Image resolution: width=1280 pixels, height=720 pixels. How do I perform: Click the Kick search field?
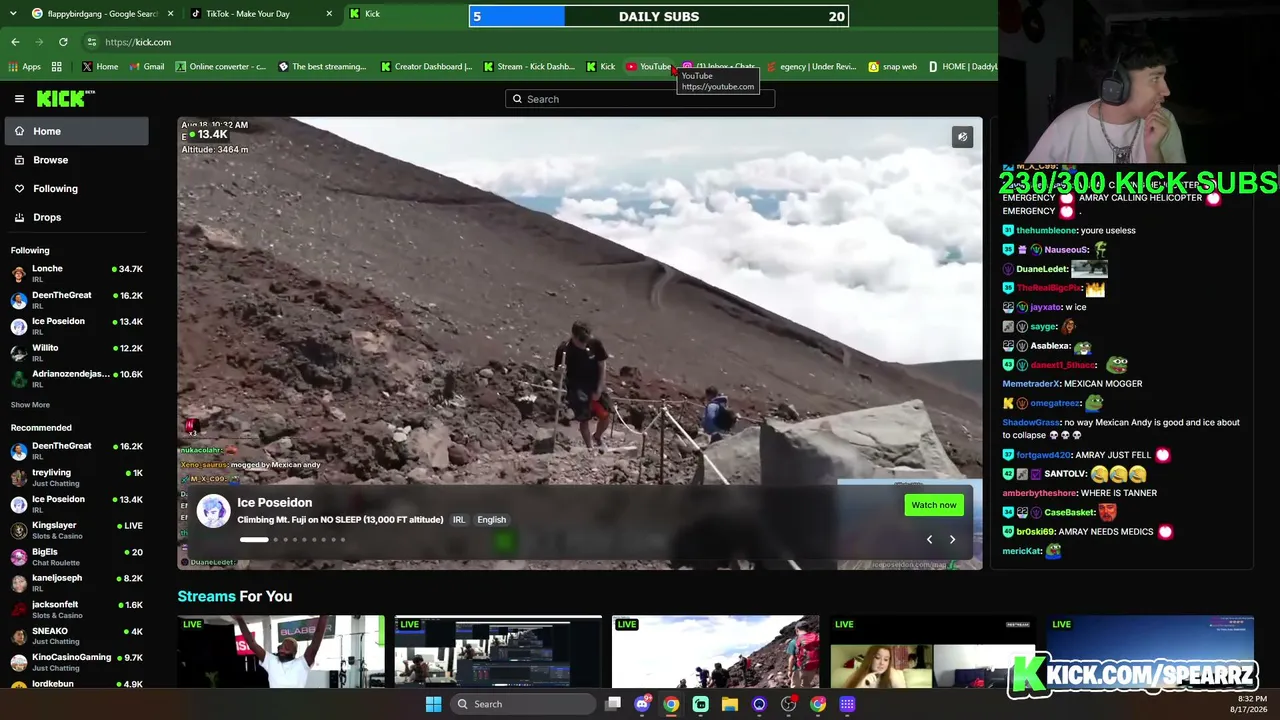click(640, 99)
